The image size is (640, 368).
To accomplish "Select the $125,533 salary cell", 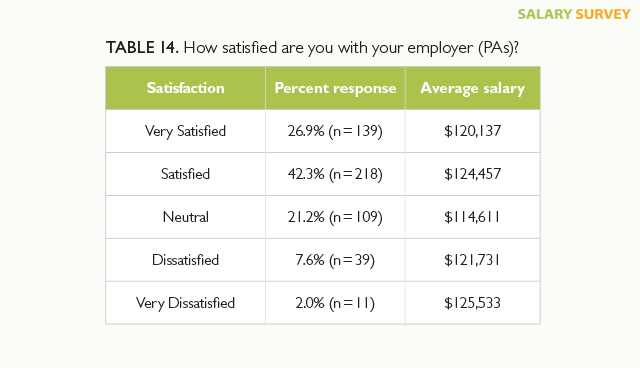I will (473, 303).
